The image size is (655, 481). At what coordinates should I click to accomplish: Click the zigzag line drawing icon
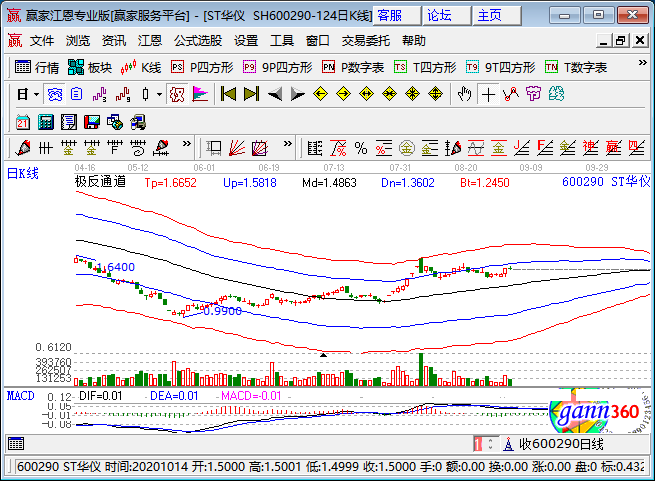pos(511,94)
